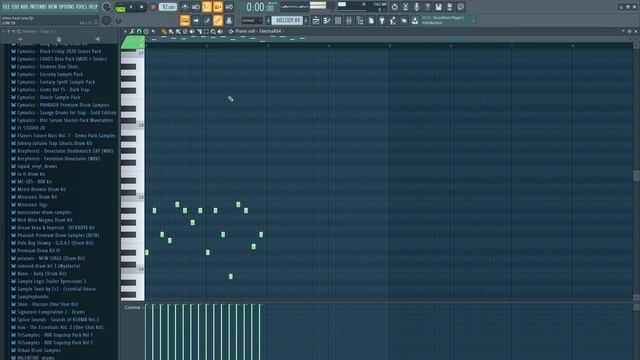Open the Piano roll target channel selector
The height and width of the screenshot is (360, 640).
(x=260, y=31)
